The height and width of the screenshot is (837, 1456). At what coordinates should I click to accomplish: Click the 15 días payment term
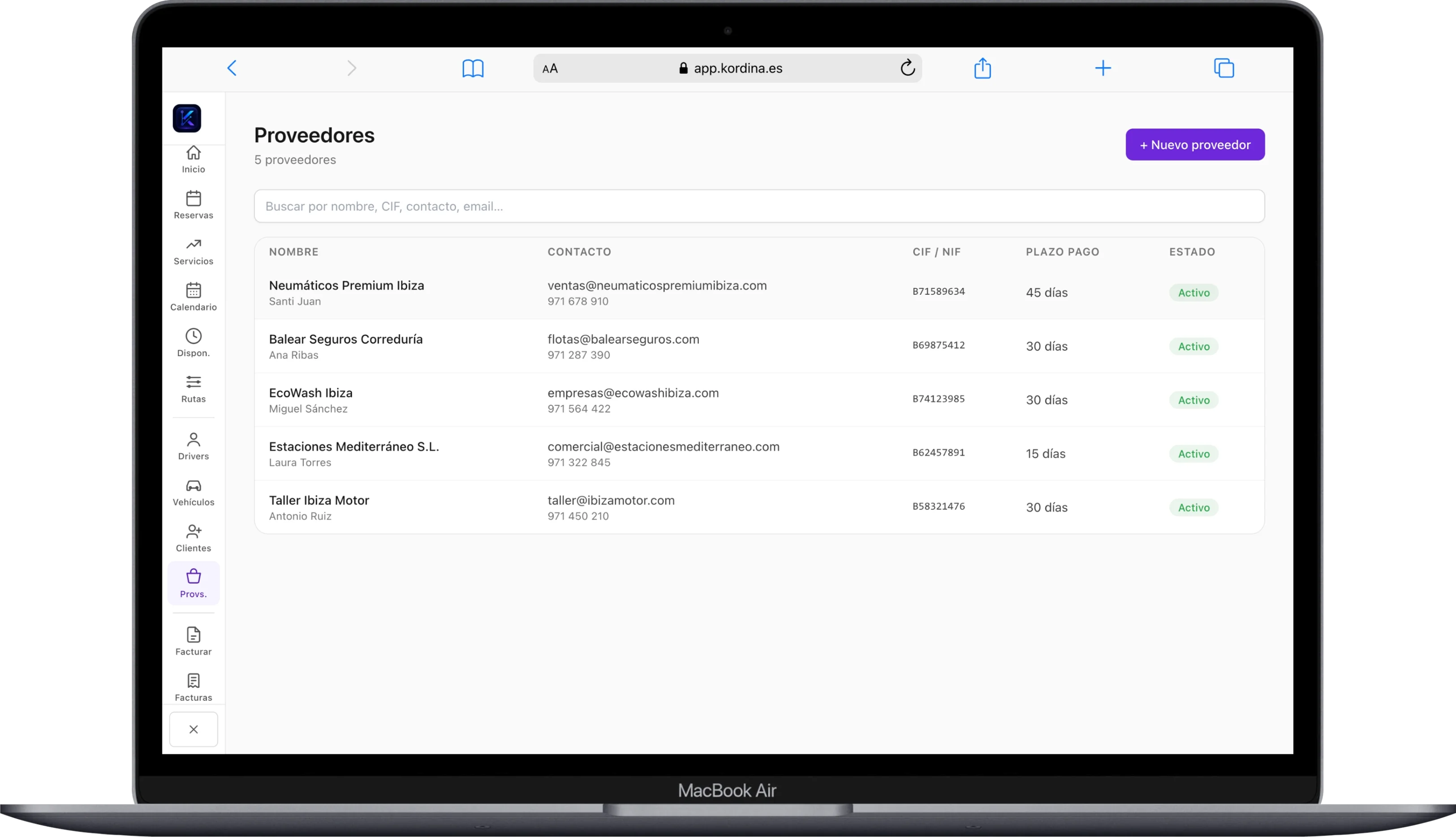click(1045, 453)
